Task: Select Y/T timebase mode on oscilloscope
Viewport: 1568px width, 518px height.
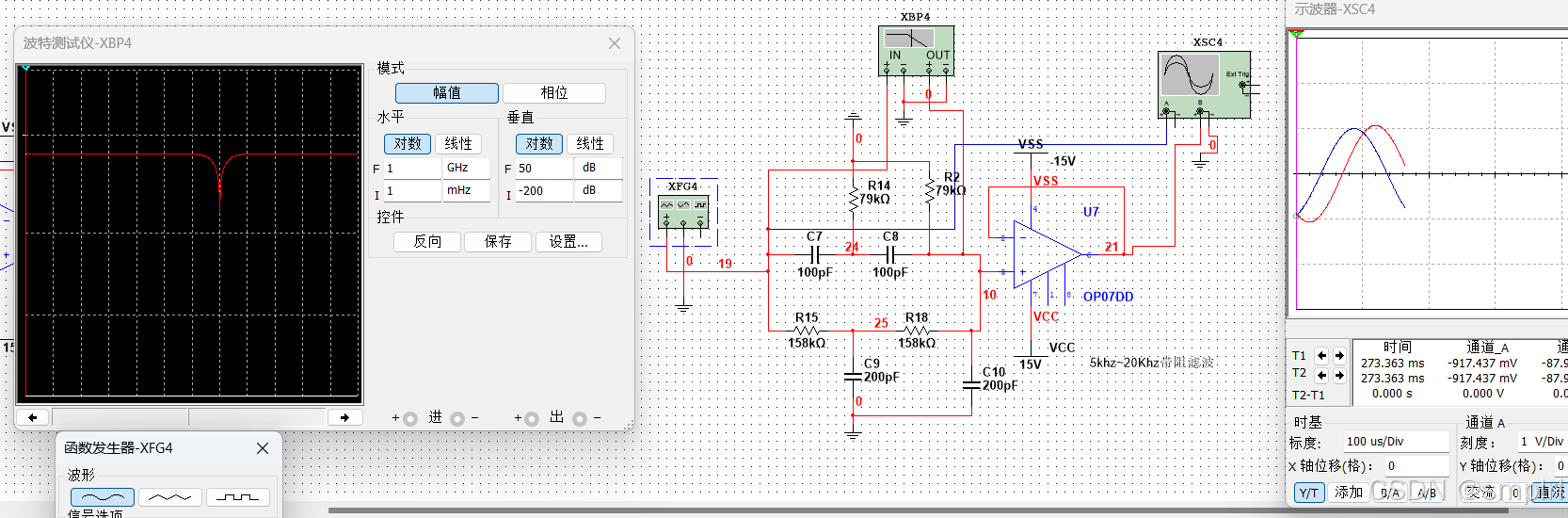Action: click(1309, 493)
